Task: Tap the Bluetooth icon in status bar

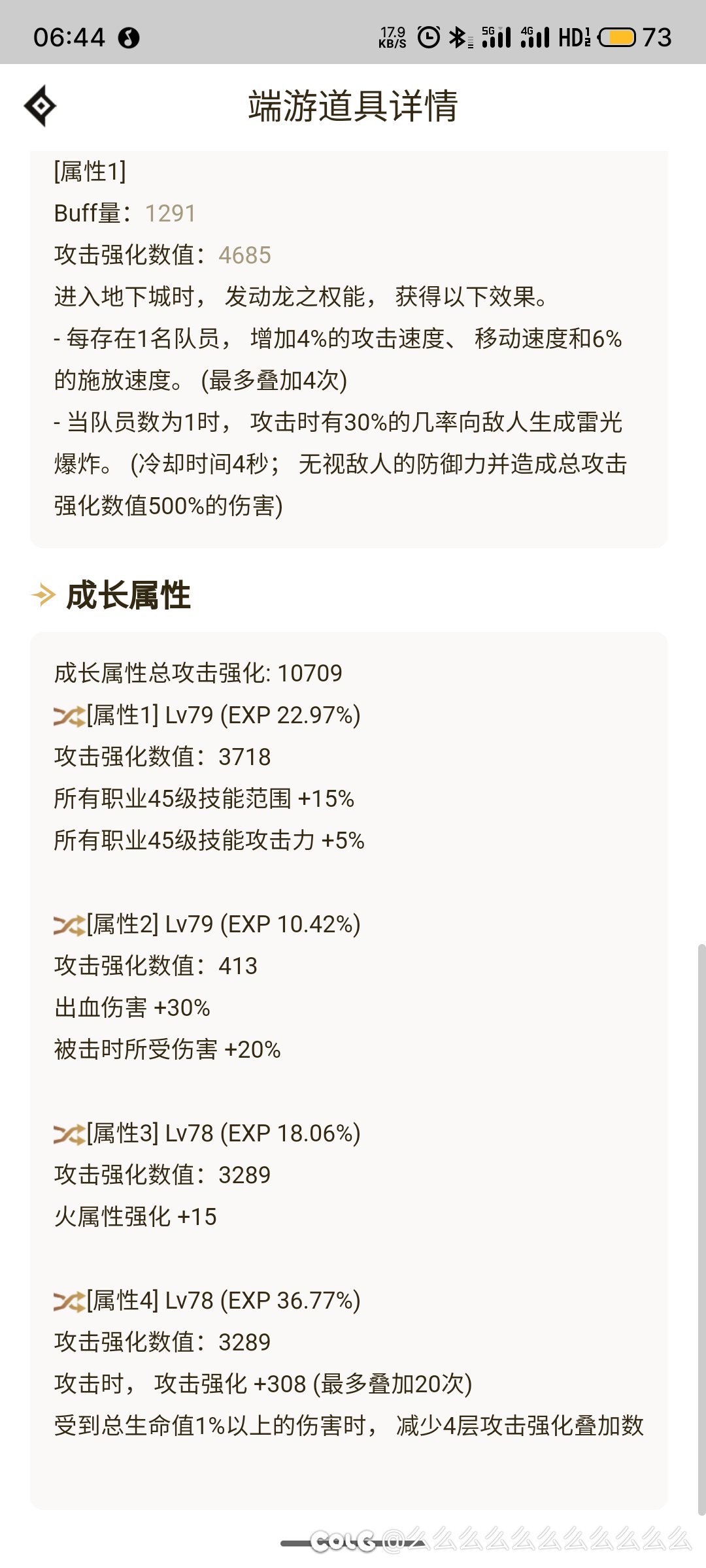Action: tap(458, 37)
